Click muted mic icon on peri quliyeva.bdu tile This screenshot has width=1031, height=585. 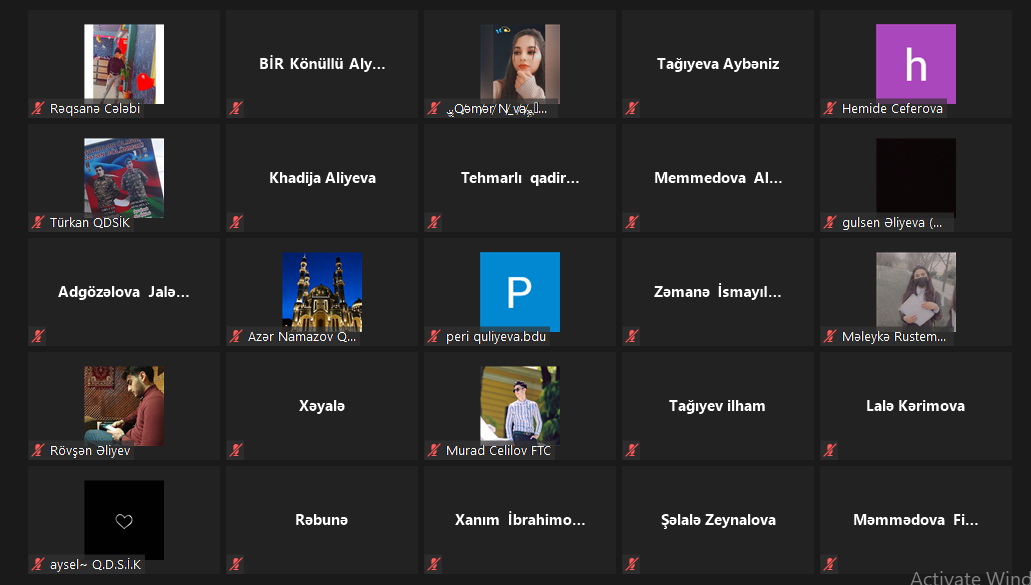434,337
